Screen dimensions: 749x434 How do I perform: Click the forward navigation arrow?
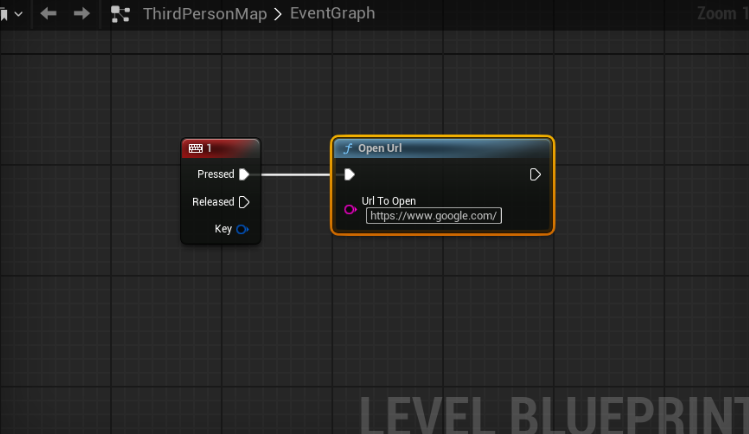(82, 13)
